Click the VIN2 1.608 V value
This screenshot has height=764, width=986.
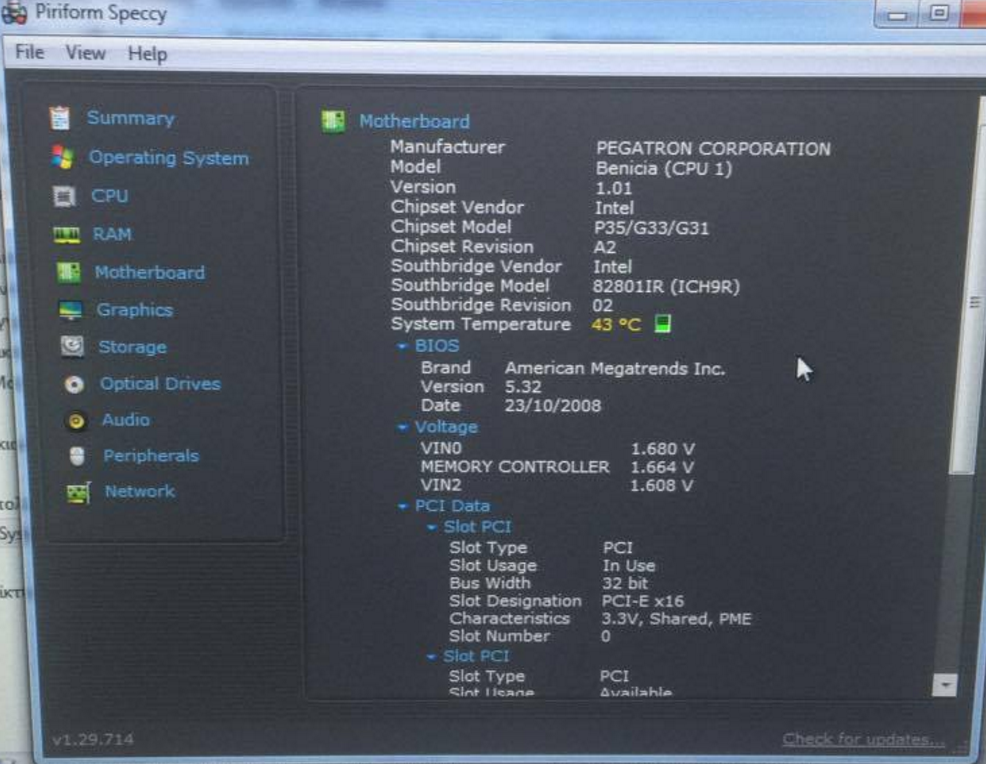click(662, 485)
